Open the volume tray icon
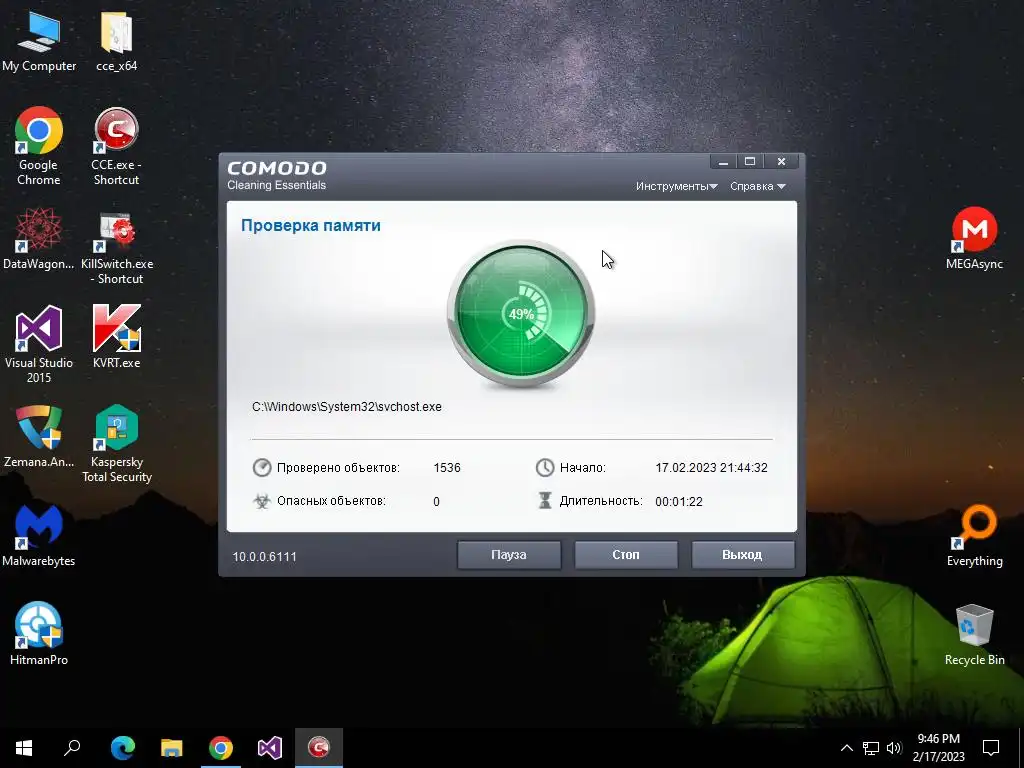 (894, 748)
